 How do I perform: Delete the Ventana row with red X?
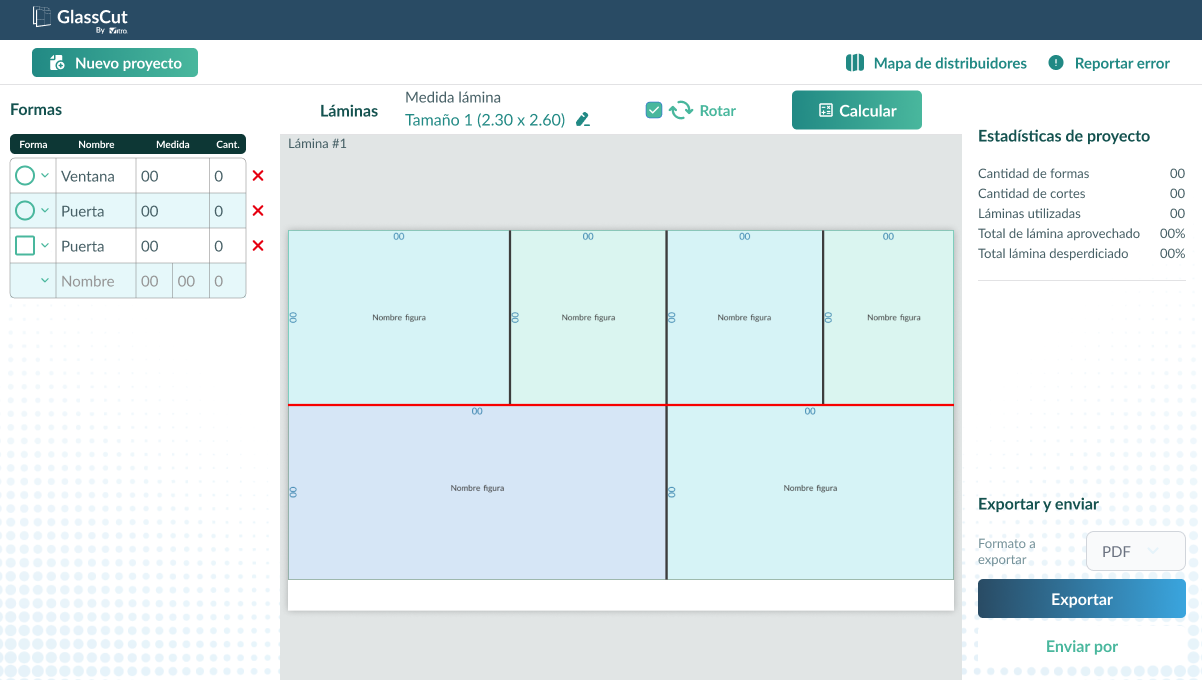coord(258,176)
